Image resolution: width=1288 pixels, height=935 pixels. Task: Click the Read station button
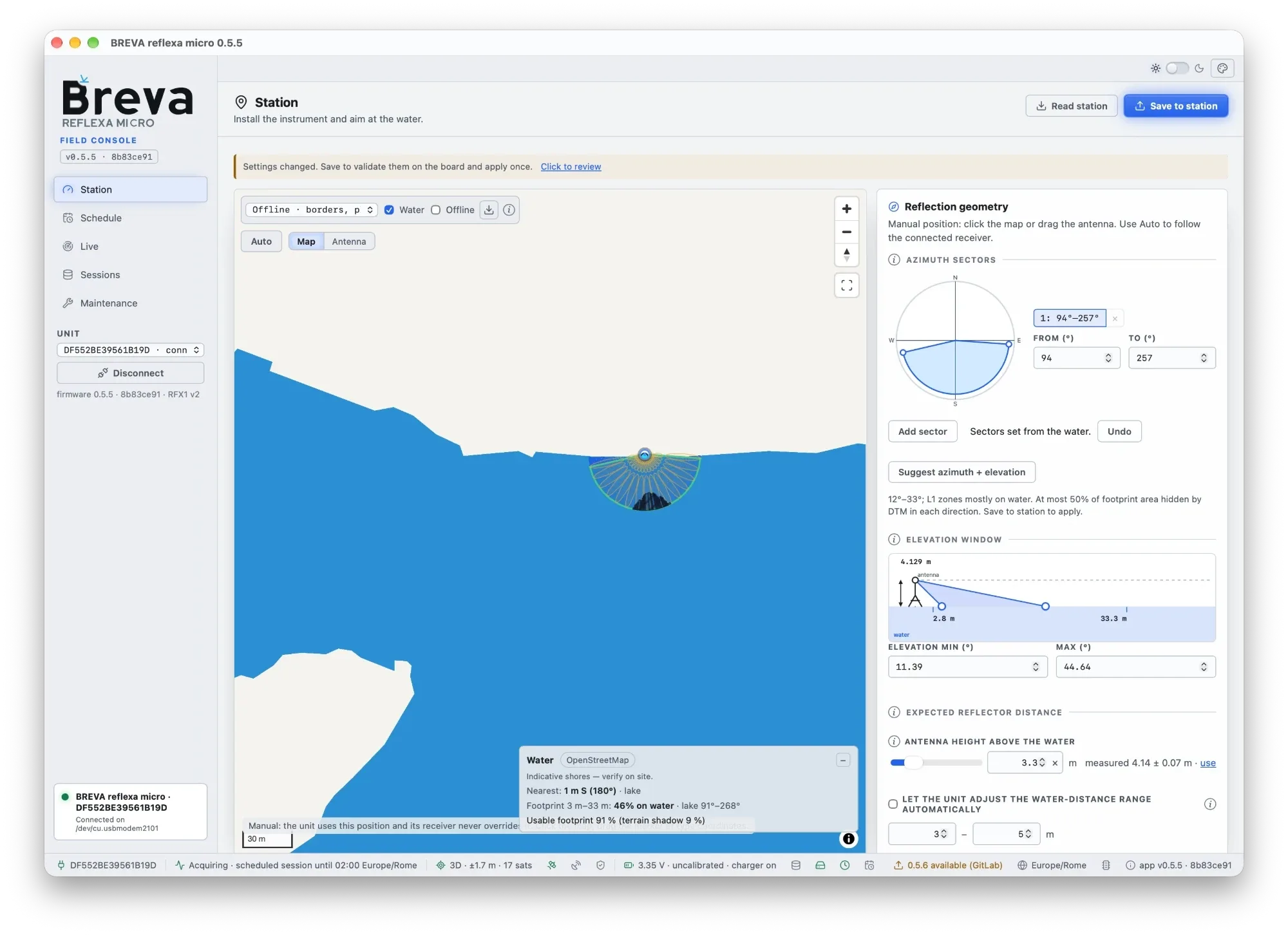click(1071, 106)
